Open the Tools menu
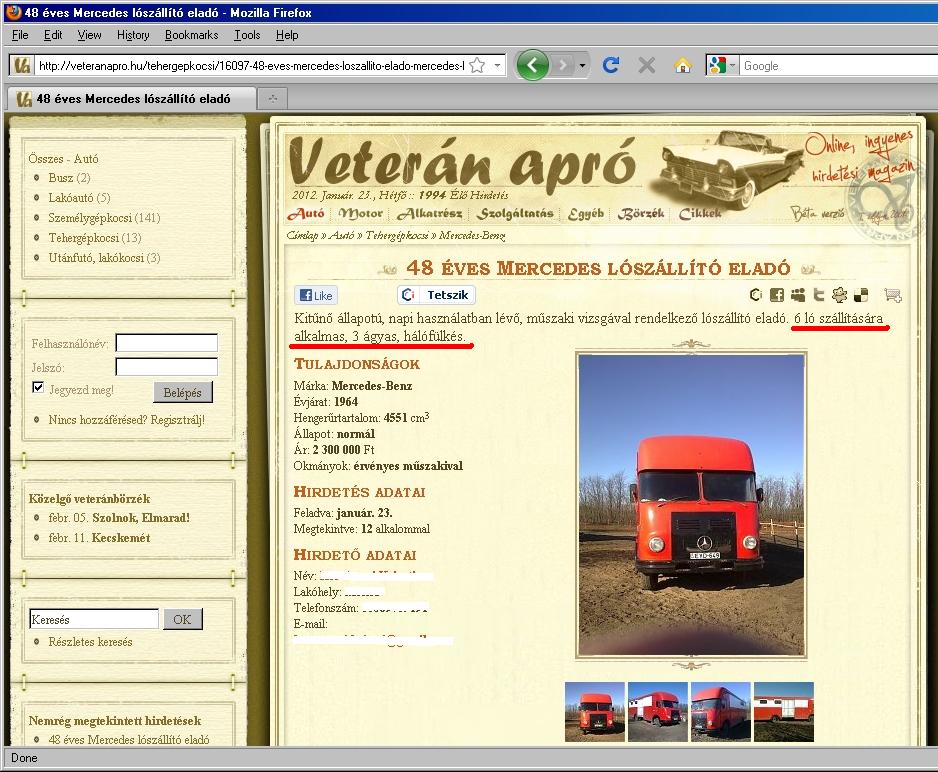The image size is (938, 772). [247, 35]
